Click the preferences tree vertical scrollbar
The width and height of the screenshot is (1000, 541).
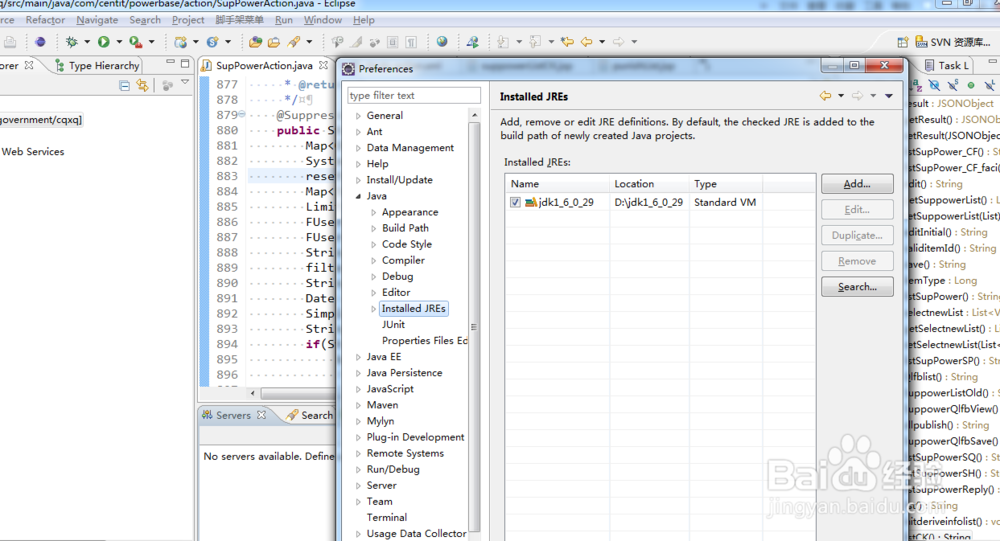[x=474, y=325]
